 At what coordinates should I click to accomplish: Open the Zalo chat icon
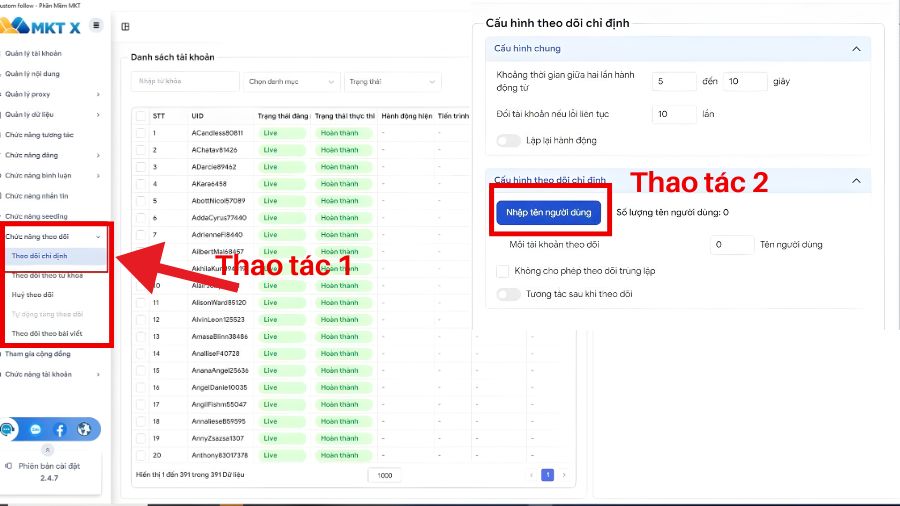36,429
